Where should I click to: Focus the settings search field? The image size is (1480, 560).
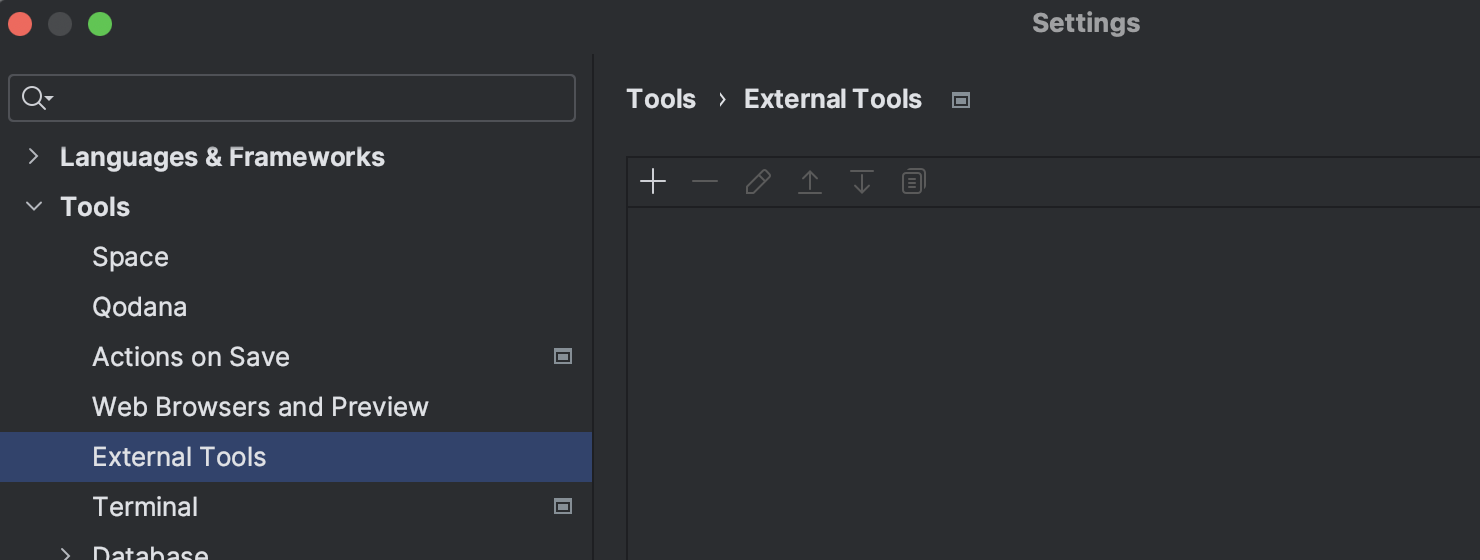click(310, 98)
